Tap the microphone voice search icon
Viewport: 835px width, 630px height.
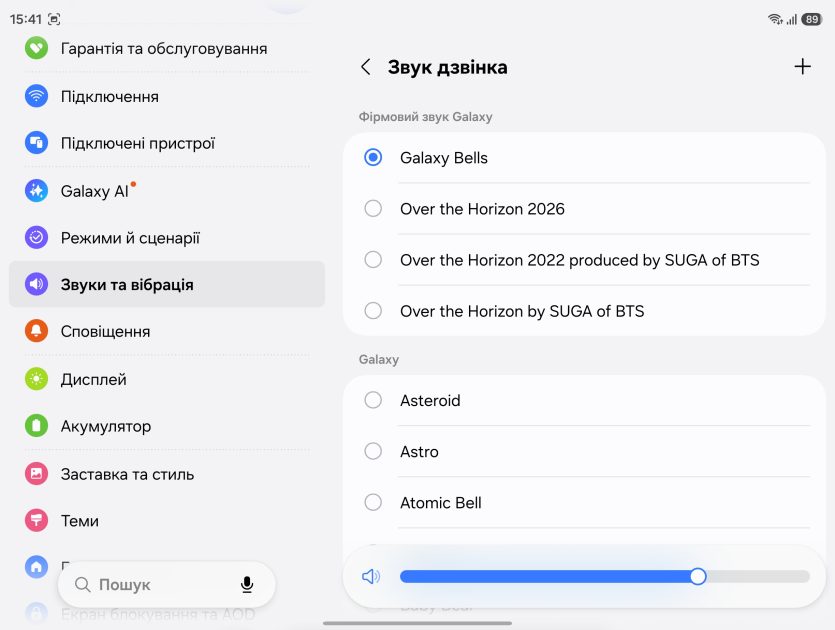click(247, 584)
